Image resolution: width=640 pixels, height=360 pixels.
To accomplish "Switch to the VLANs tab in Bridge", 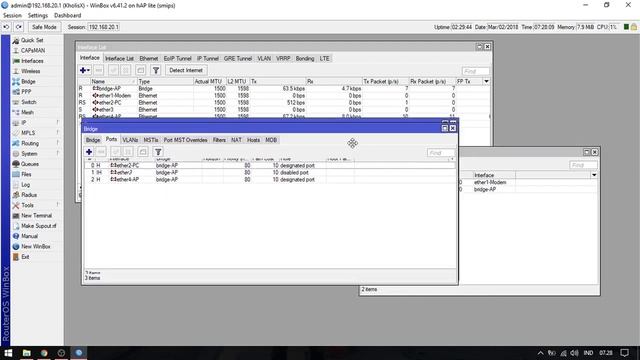I will [130, 140].
